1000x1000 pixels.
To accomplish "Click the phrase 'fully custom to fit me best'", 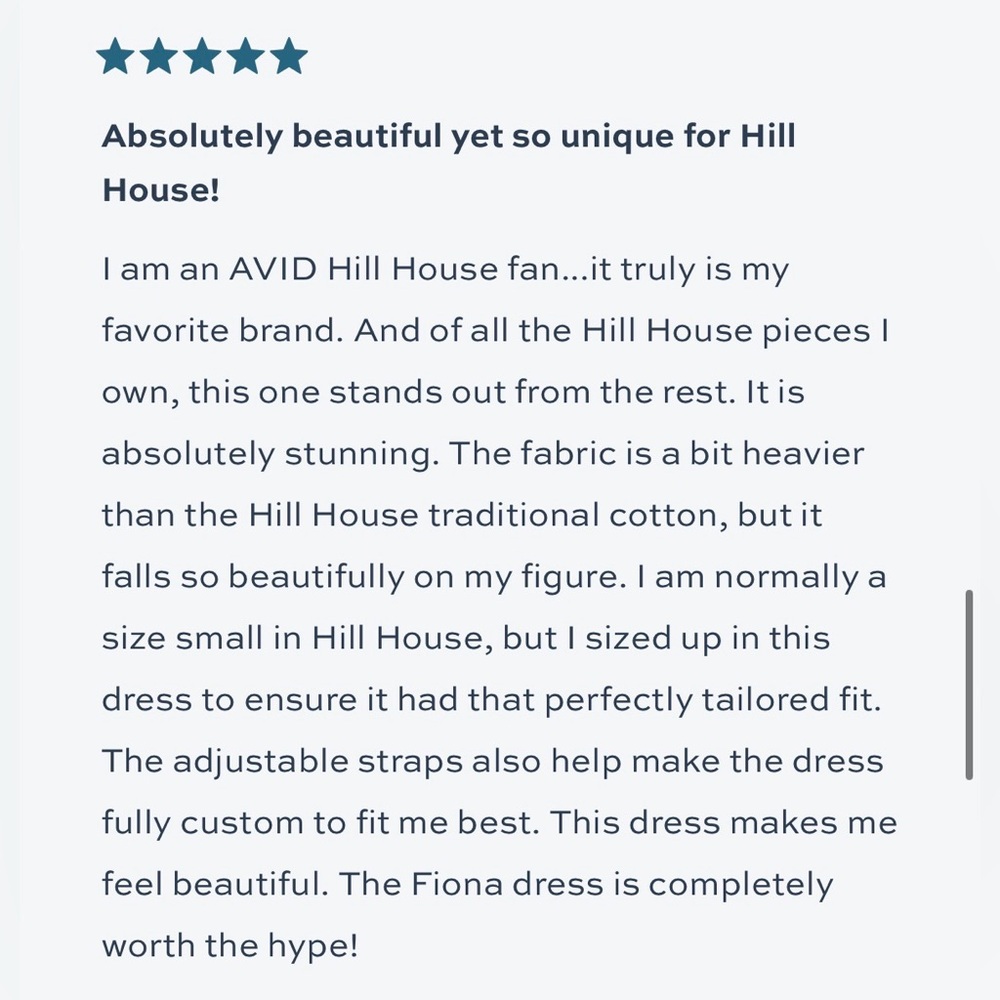I will [317, 823].
